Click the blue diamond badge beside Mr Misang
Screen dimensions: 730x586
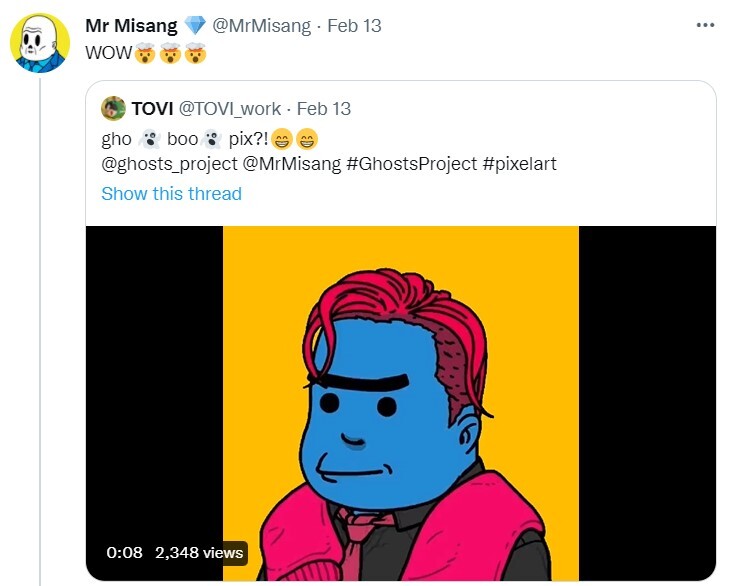[194, 26]
